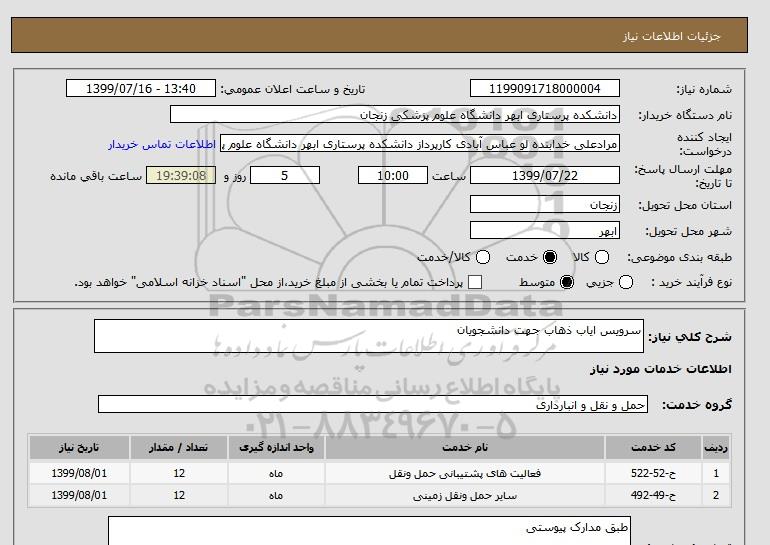This screenshot has width=770, height=545.
Task: Click the تعداد / مقدار column header
Action: click(179, 447)
